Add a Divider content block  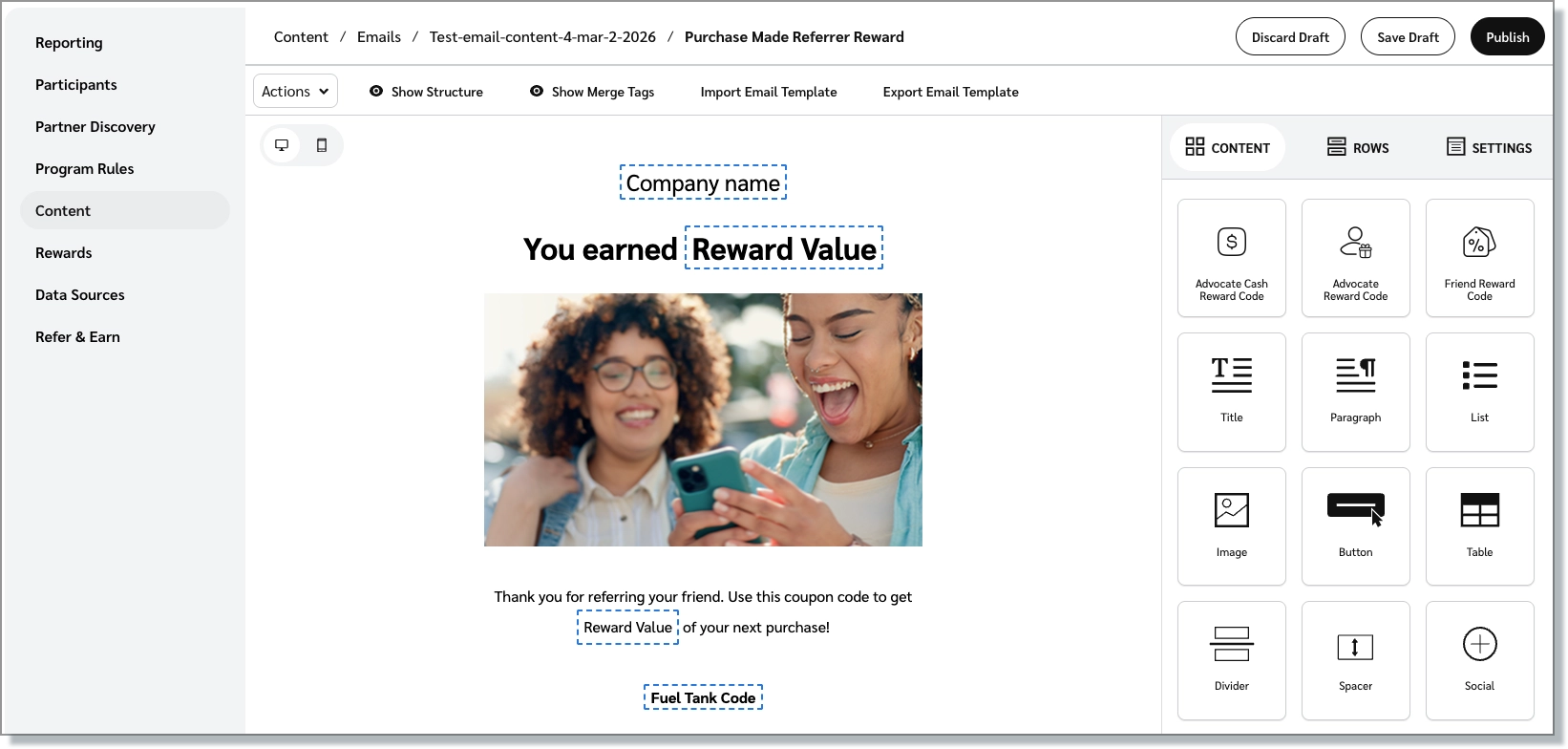(1231, 660)
